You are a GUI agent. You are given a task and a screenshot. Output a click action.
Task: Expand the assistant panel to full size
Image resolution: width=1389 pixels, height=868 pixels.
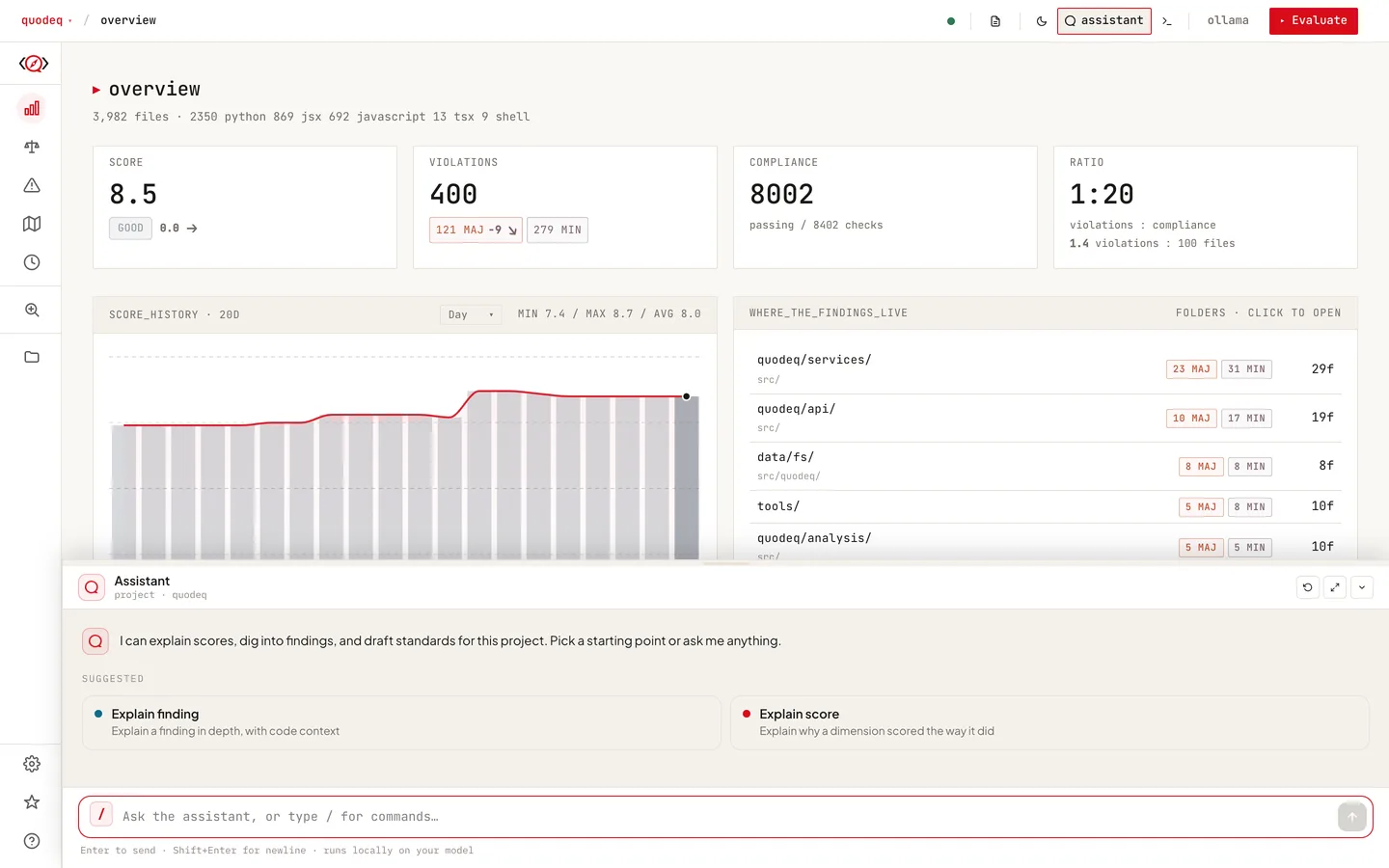(x=1335, y=587)
